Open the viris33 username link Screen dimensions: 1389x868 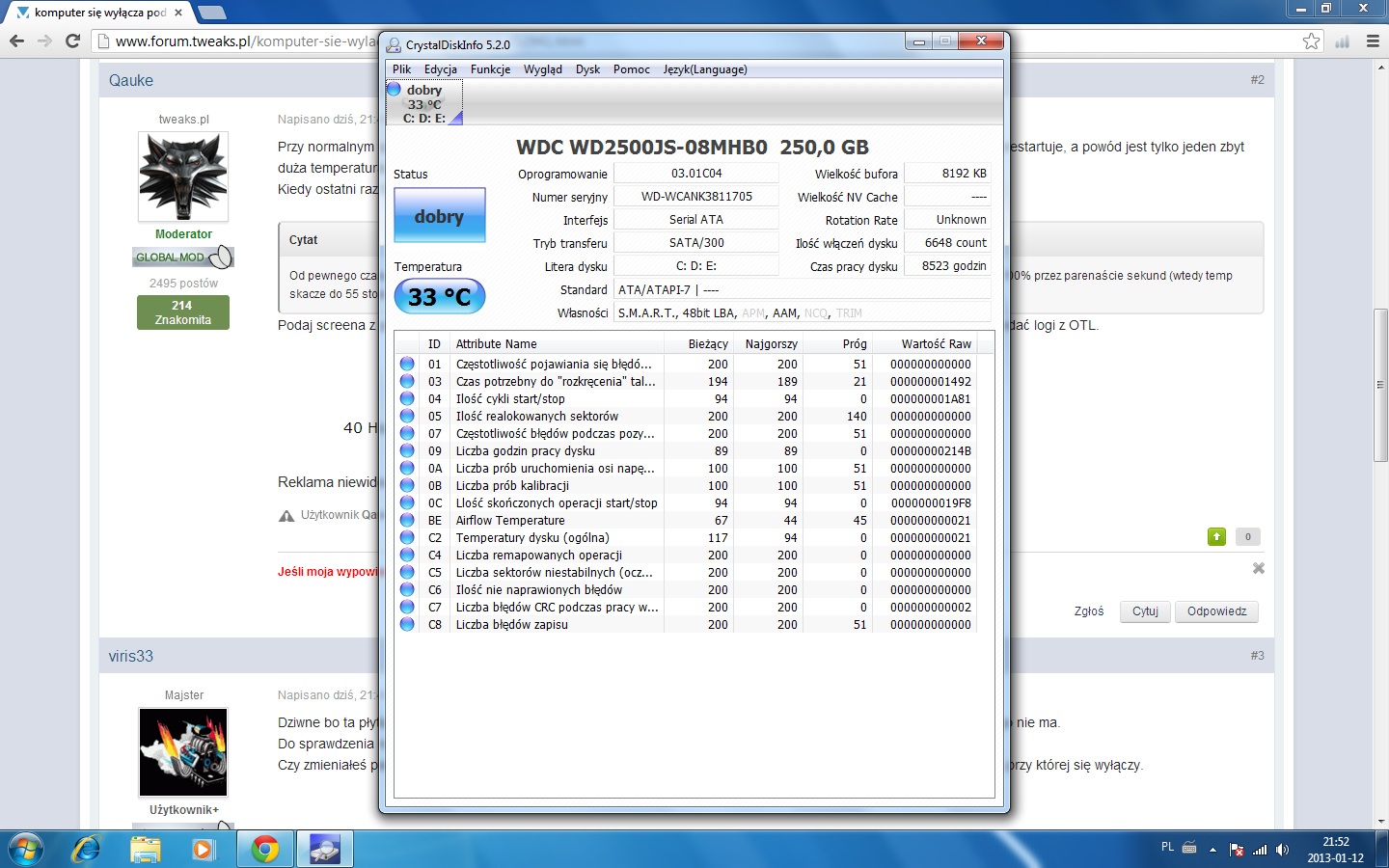(131, 656)
